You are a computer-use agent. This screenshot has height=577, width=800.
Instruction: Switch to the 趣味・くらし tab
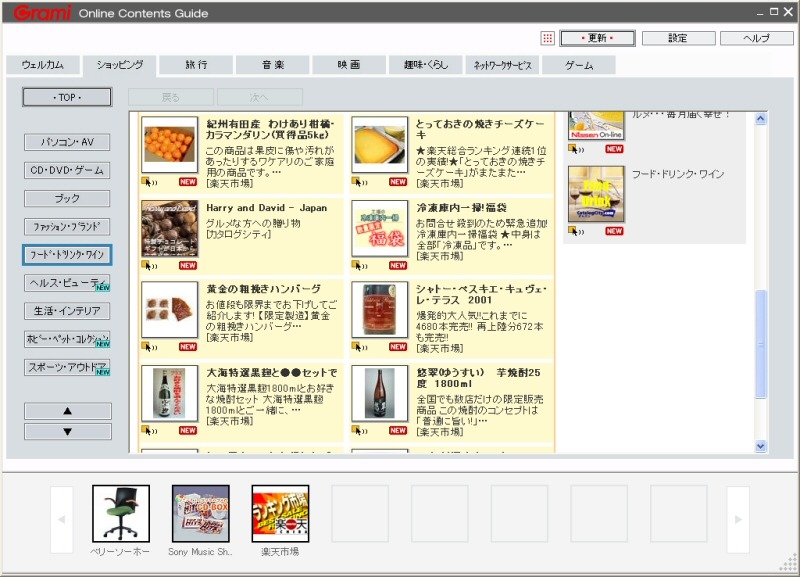pos(426,65)
